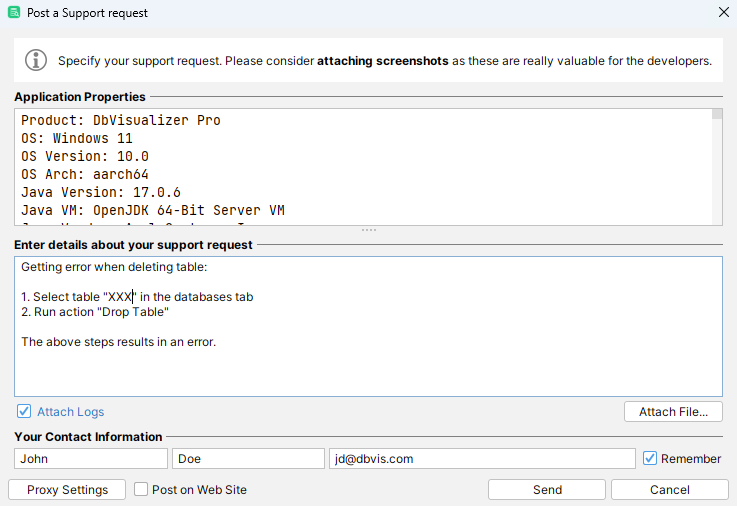
Task: Cancel the support request
Action: click(x=669, y=490)
